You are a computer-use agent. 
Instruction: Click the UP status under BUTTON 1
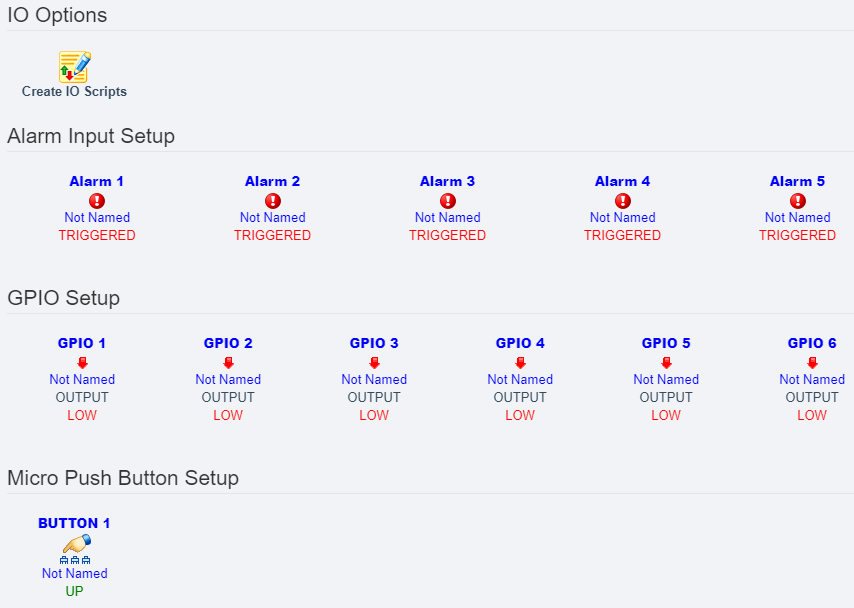(74, 591)
